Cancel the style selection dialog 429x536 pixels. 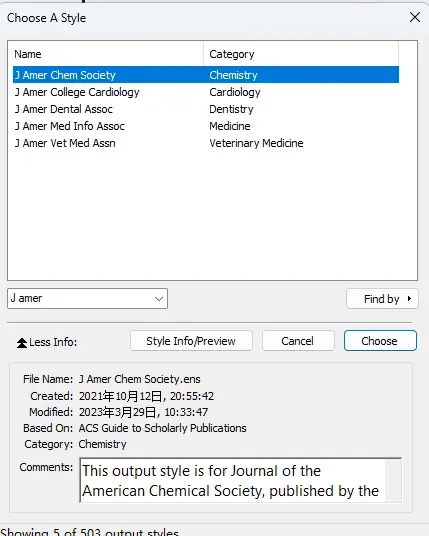(298, 341)
